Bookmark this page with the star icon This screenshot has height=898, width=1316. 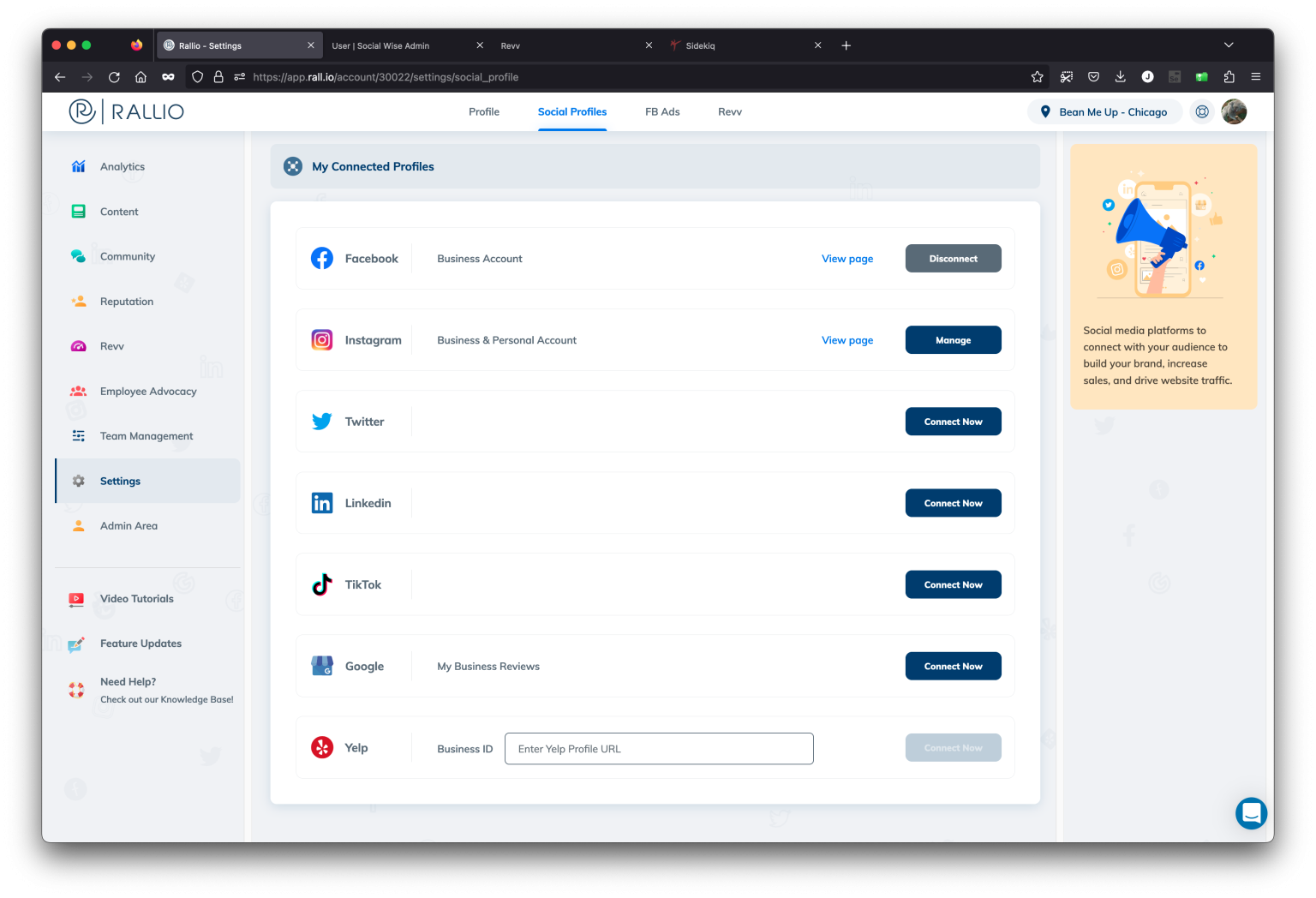click(1037, 77)
